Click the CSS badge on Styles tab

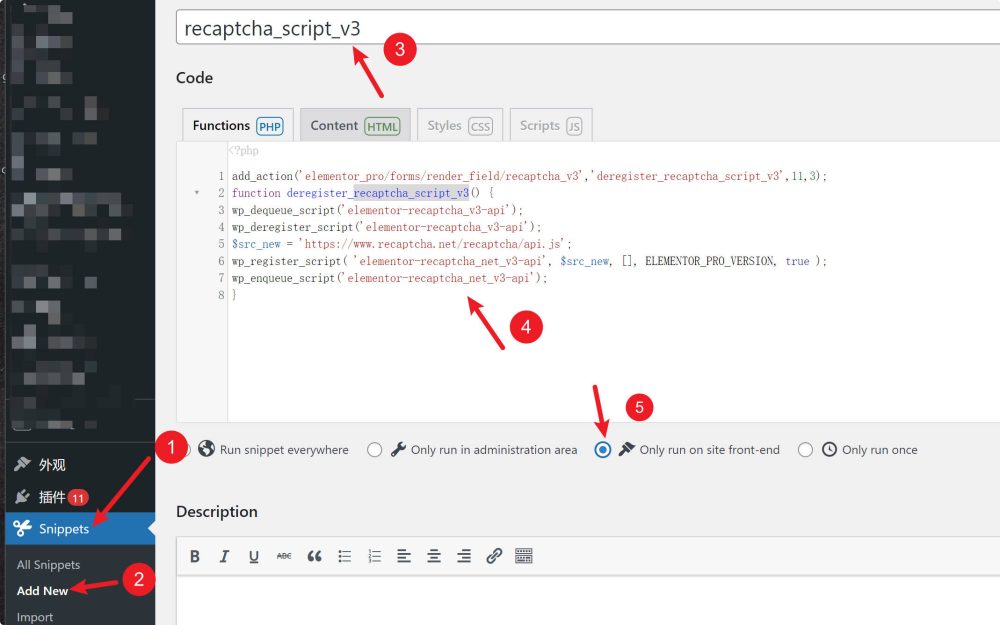[480, 126]
